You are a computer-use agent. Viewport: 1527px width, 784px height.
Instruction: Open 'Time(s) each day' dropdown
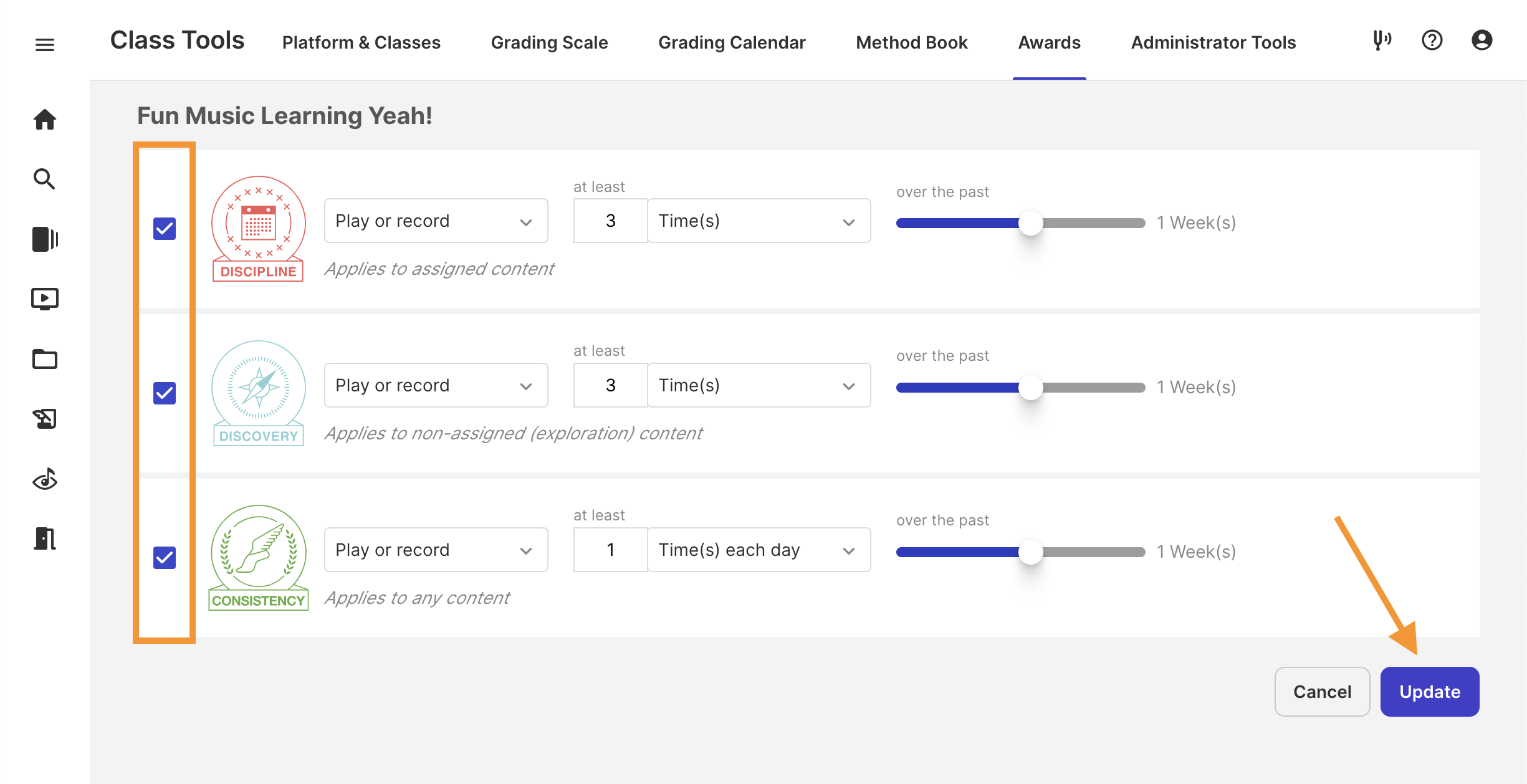(x=759, y=550)
